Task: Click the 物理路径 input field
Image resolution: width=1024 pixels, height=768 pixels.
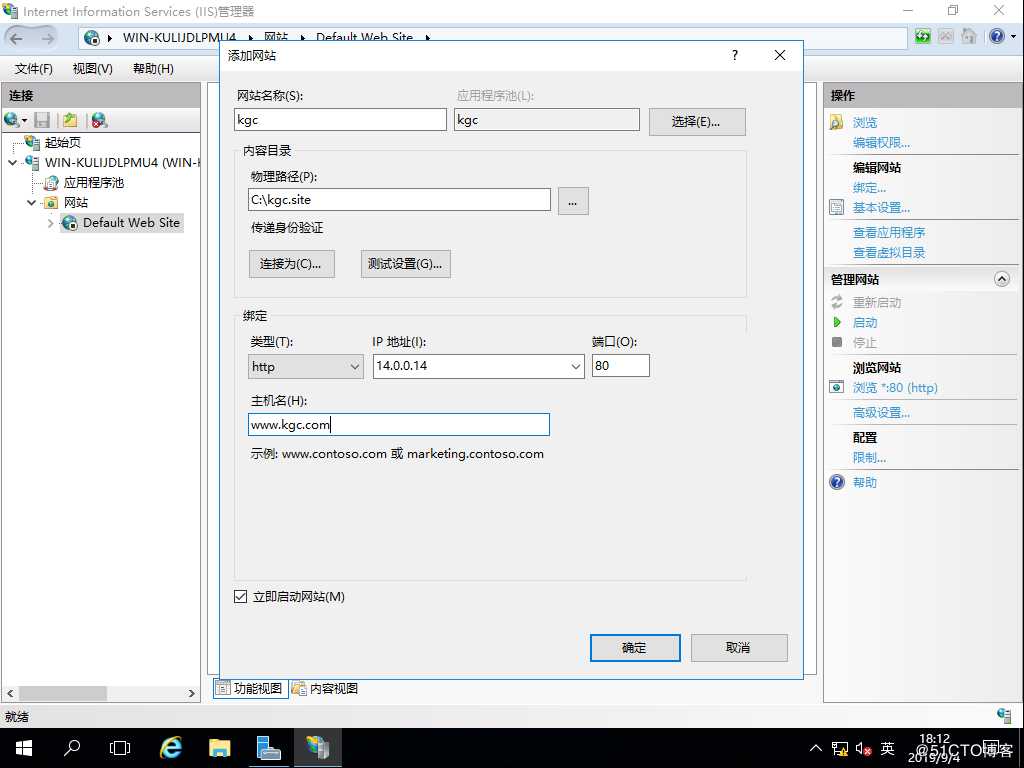Action: point(399,200)
